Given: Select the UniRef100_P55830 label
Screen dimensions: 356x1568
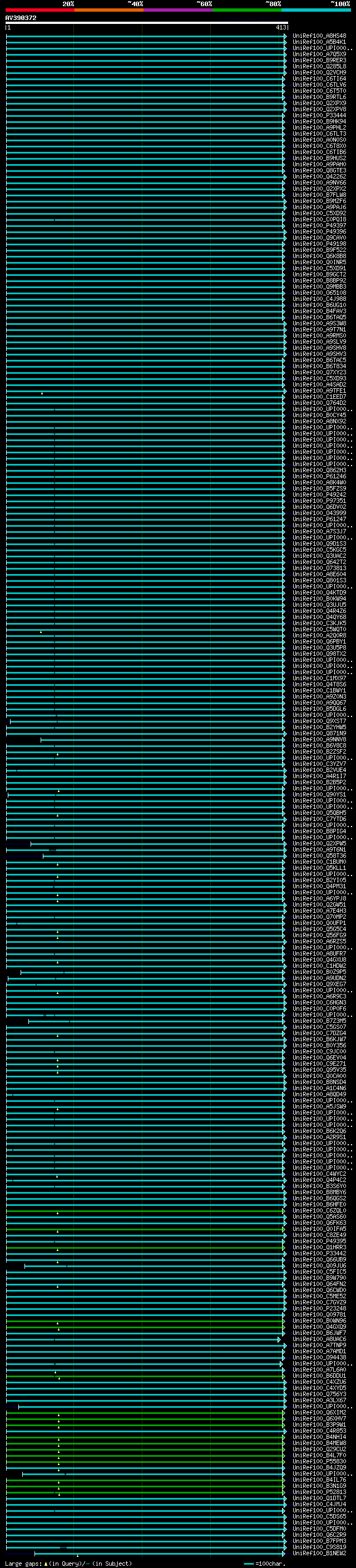Looking at the screenshot, I should 319,1461.
